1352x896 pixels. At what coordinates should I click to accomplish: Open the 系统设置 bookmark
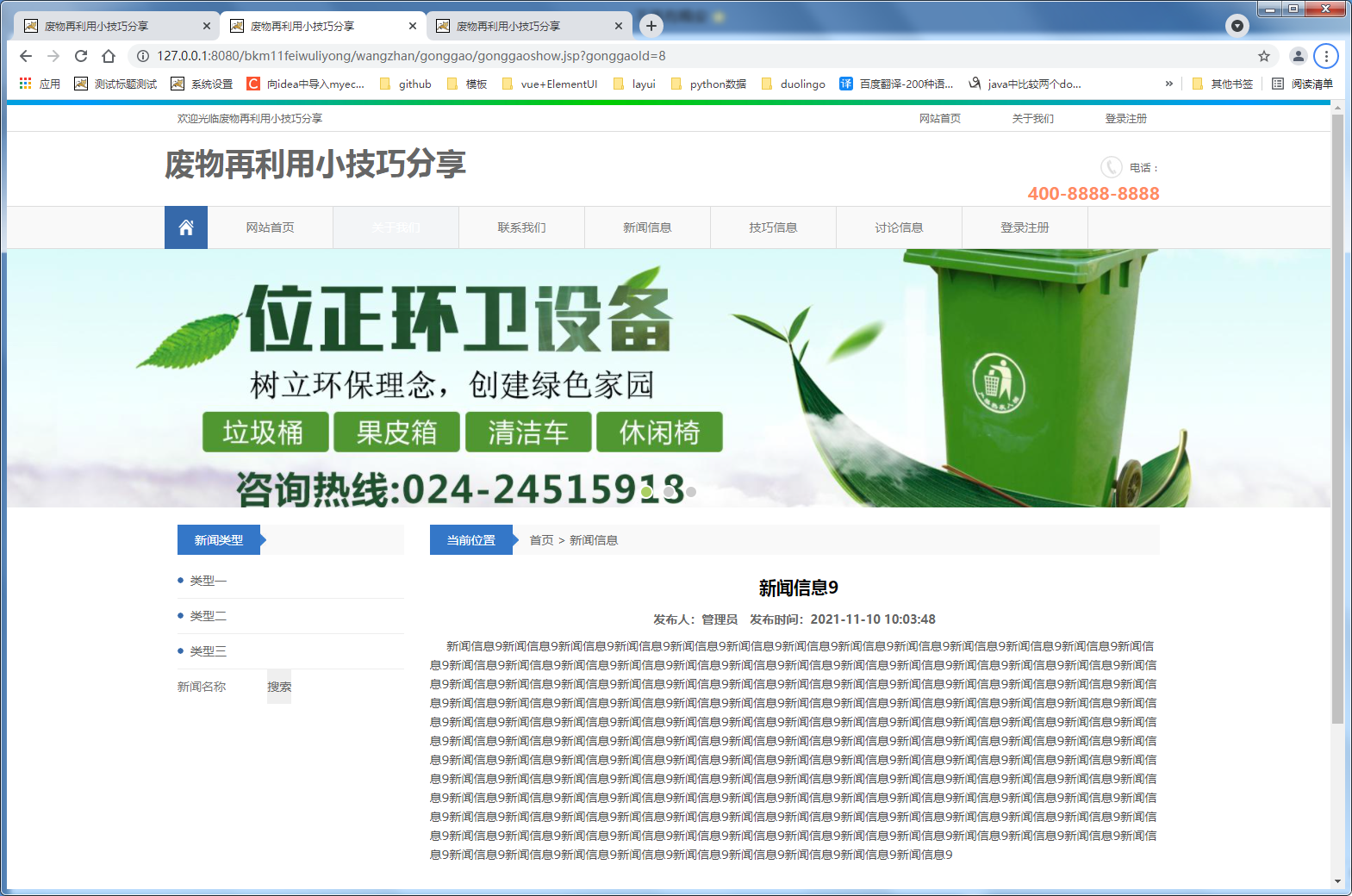(x=202, y=84)
